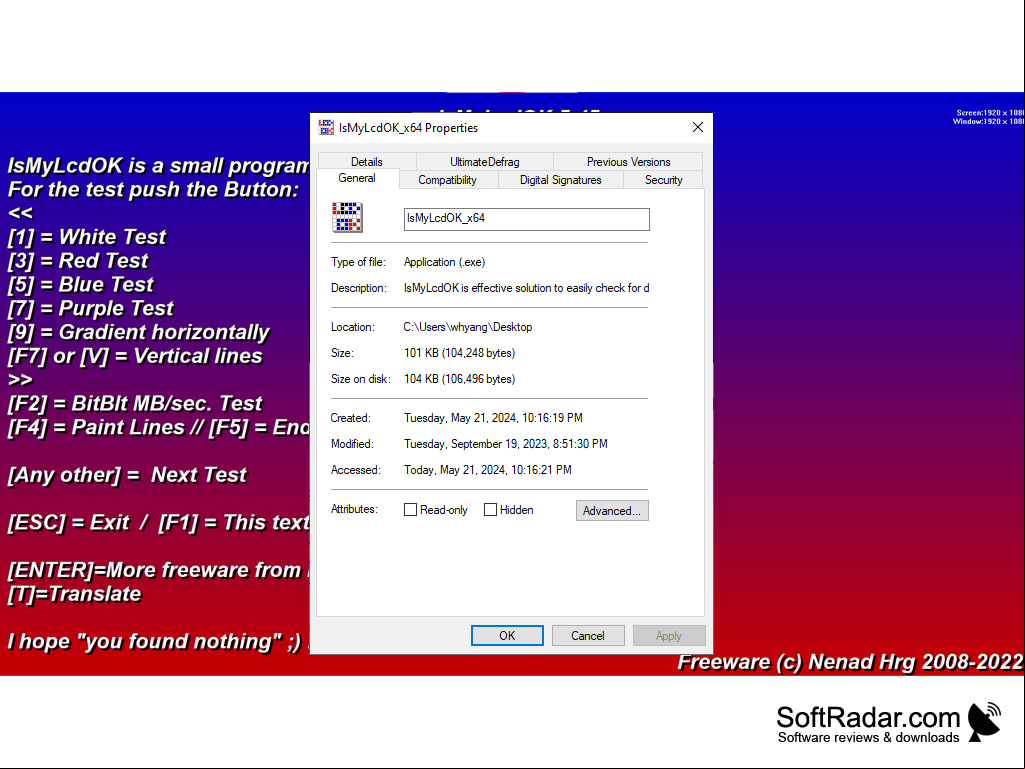
Task: Click '[9] = Gradient horizontally' in IsMyLcdOK window
Action: [139, 332]
